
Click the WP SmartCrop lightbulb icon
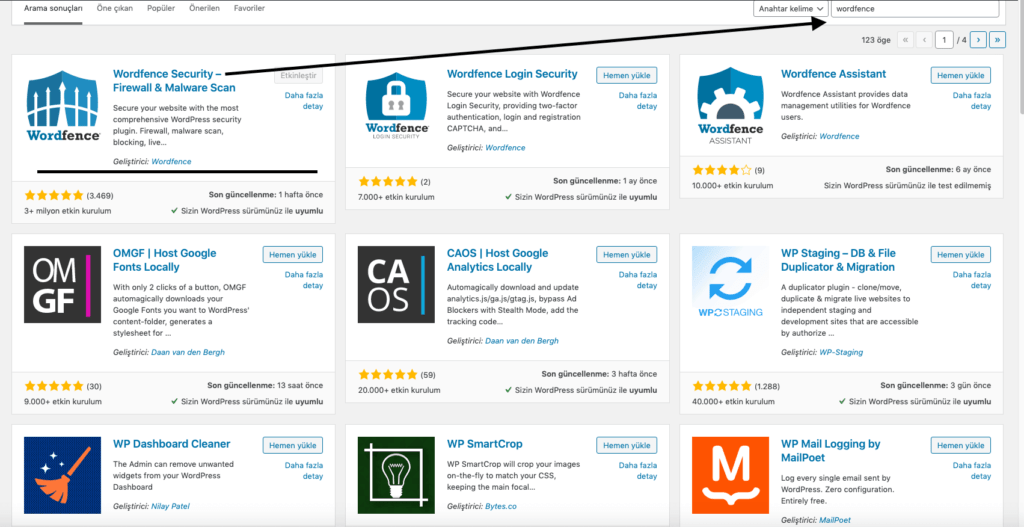click(x=396, y=475)
